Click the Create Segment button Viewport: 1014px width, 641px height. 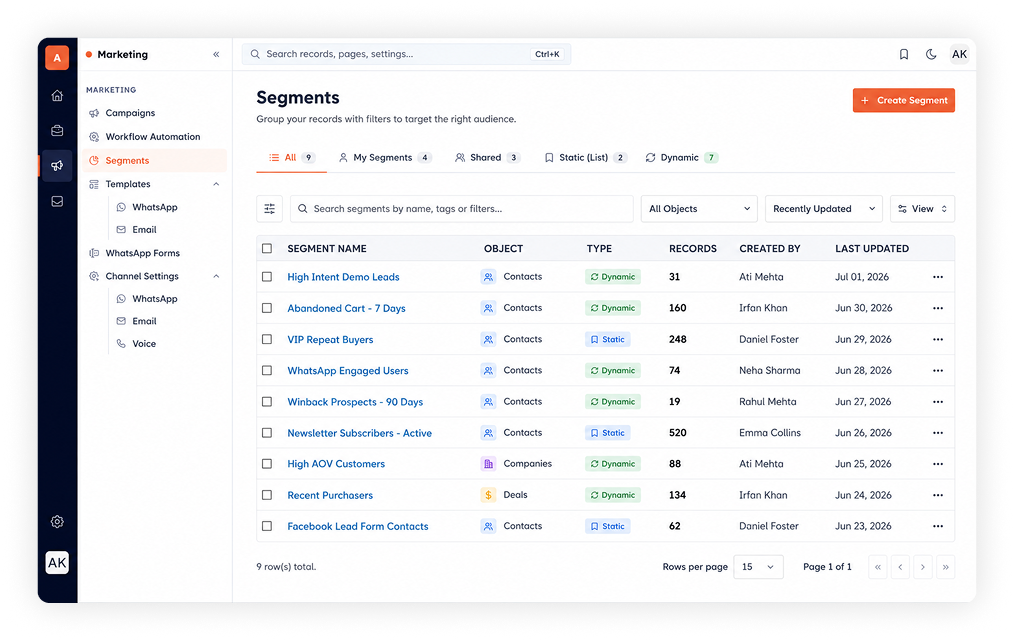coord(903,100)
